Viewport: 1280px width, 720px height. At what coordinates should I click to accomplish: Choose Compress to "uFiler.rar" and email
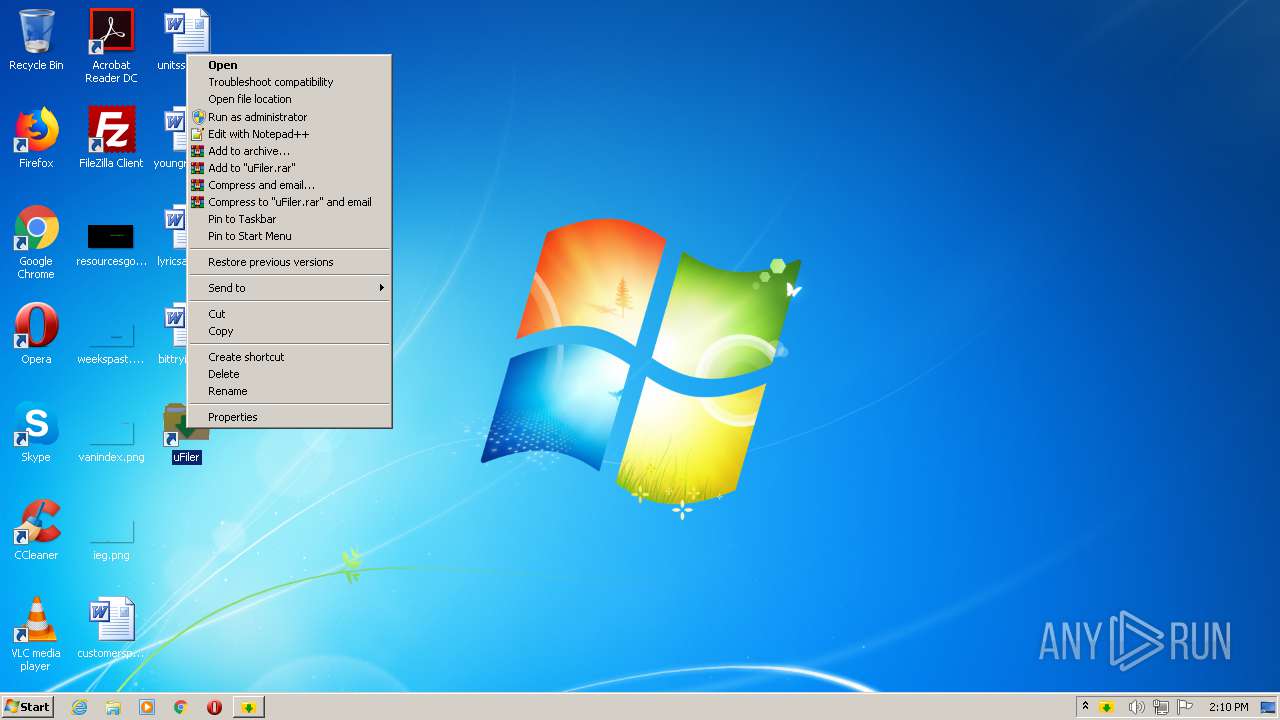[x=290, y=202]
